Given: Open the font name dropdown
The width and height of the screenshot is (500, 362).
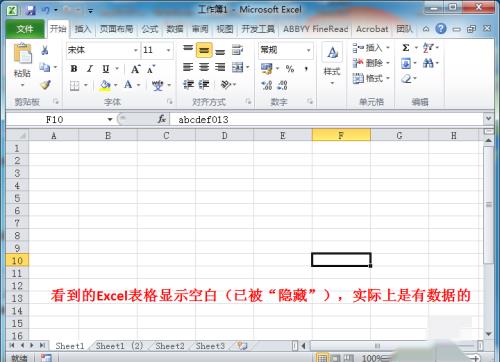Looking at the screenshot, I should pos(136,50).
